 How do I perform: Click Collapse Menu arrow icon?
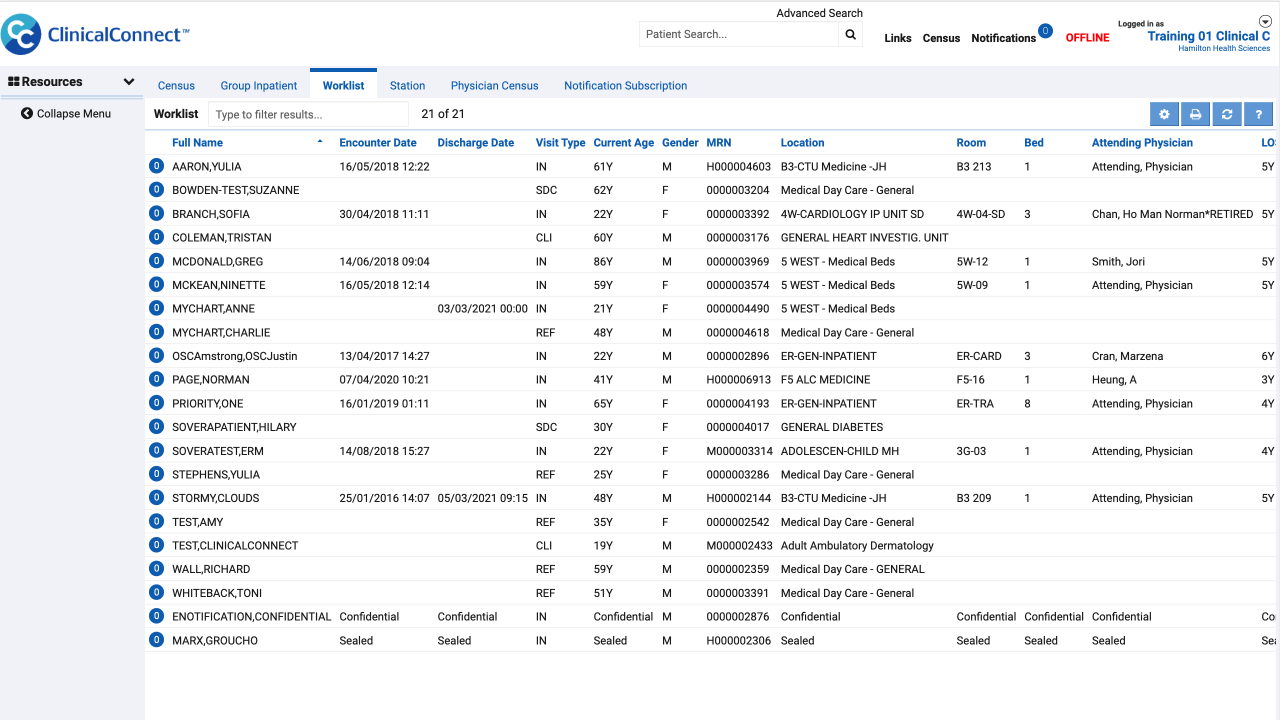[x=27, y=114]
